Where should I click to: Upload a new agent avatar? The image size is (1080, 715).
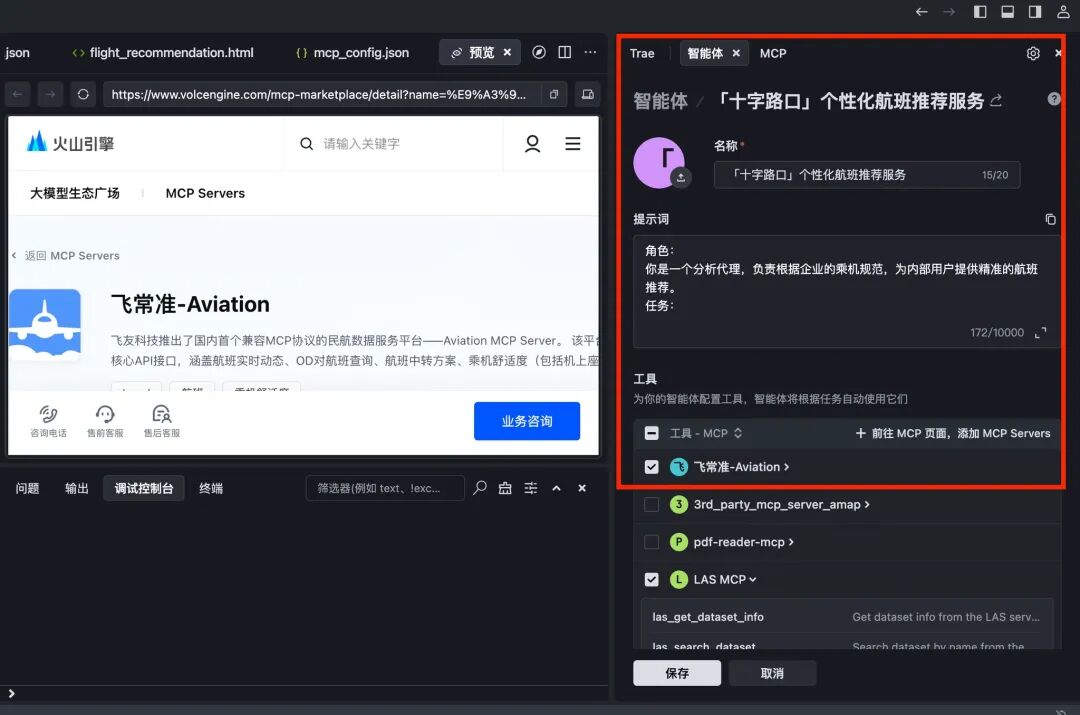(x=681, y=178)
